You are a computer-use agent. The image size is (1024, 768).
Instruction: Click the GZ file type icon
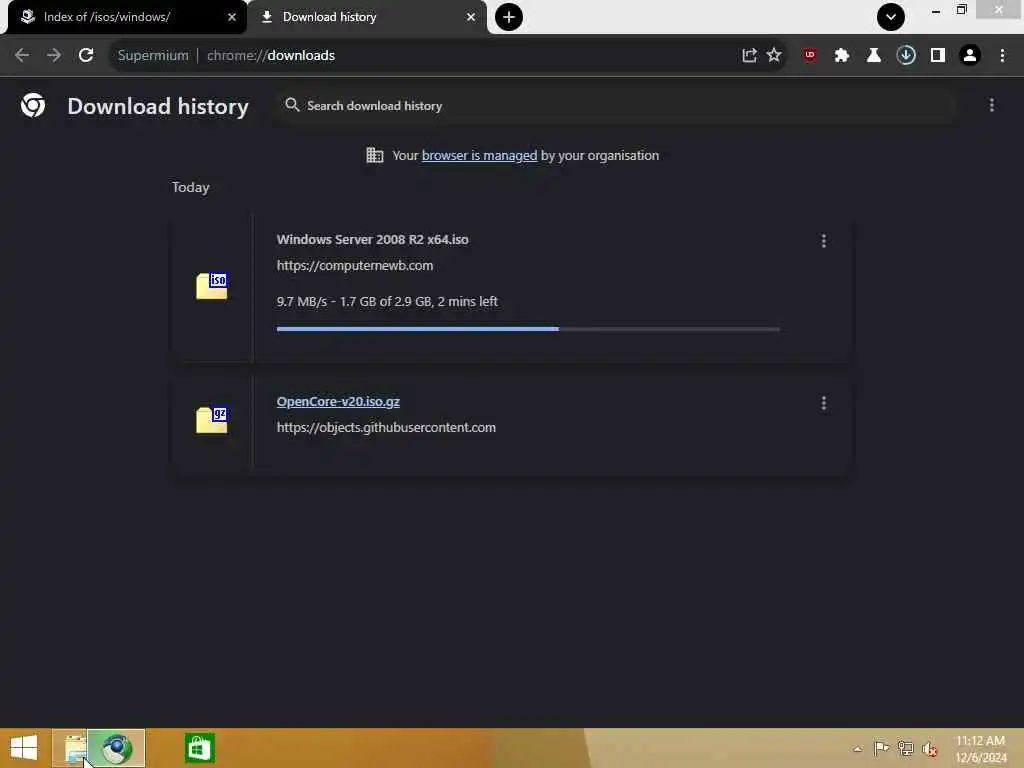tap(212, 420)
